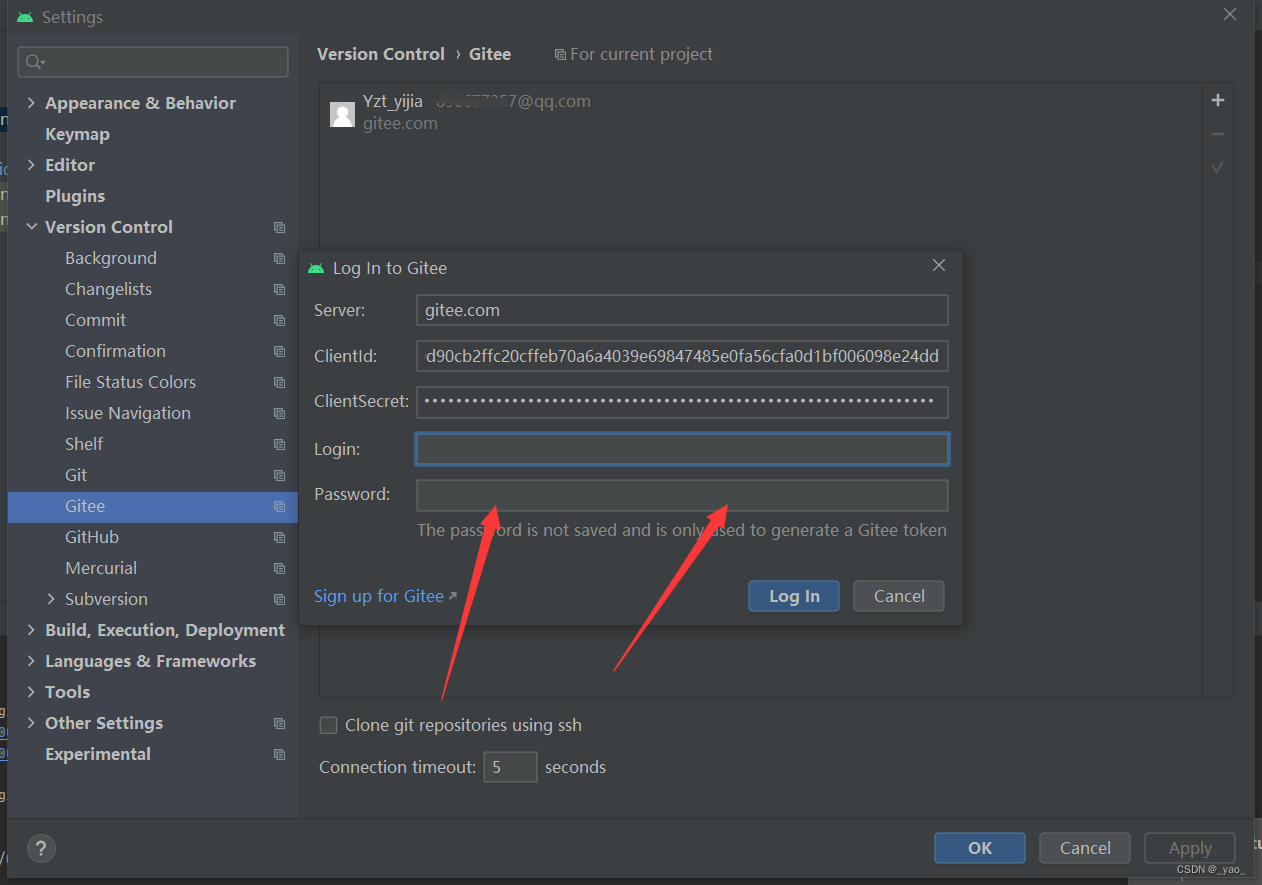1262x885 pixels.
Task: Expand the Editor section
Action: pyautogui.click(x=31, y=165)
